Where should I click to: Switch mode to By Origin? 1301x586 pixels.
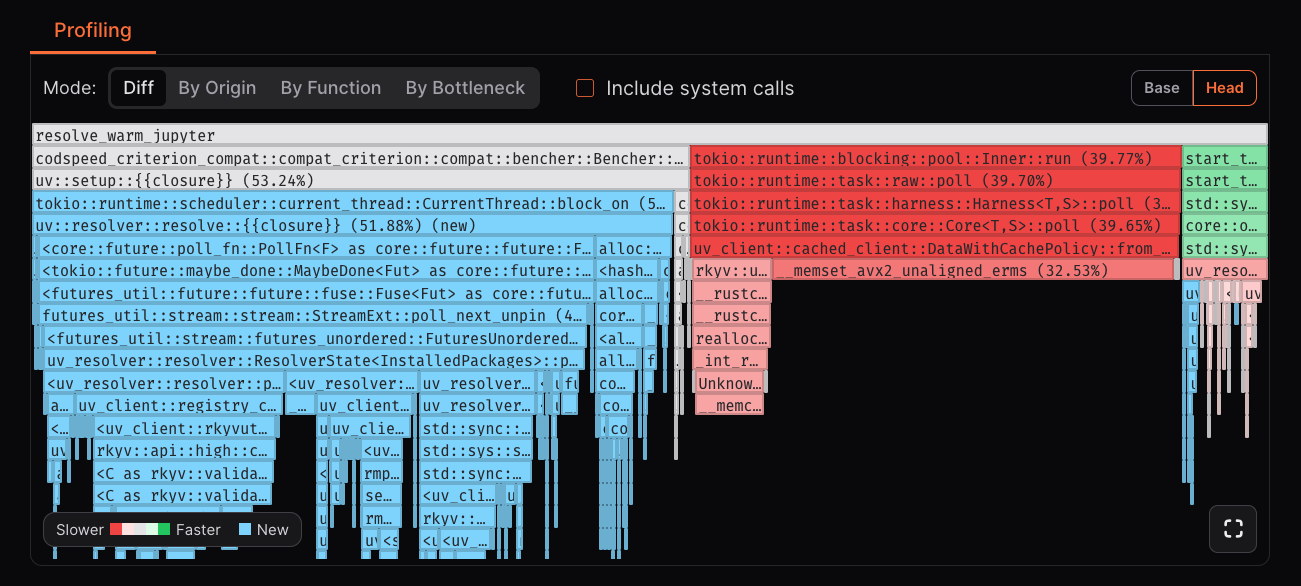pos(217,88)
